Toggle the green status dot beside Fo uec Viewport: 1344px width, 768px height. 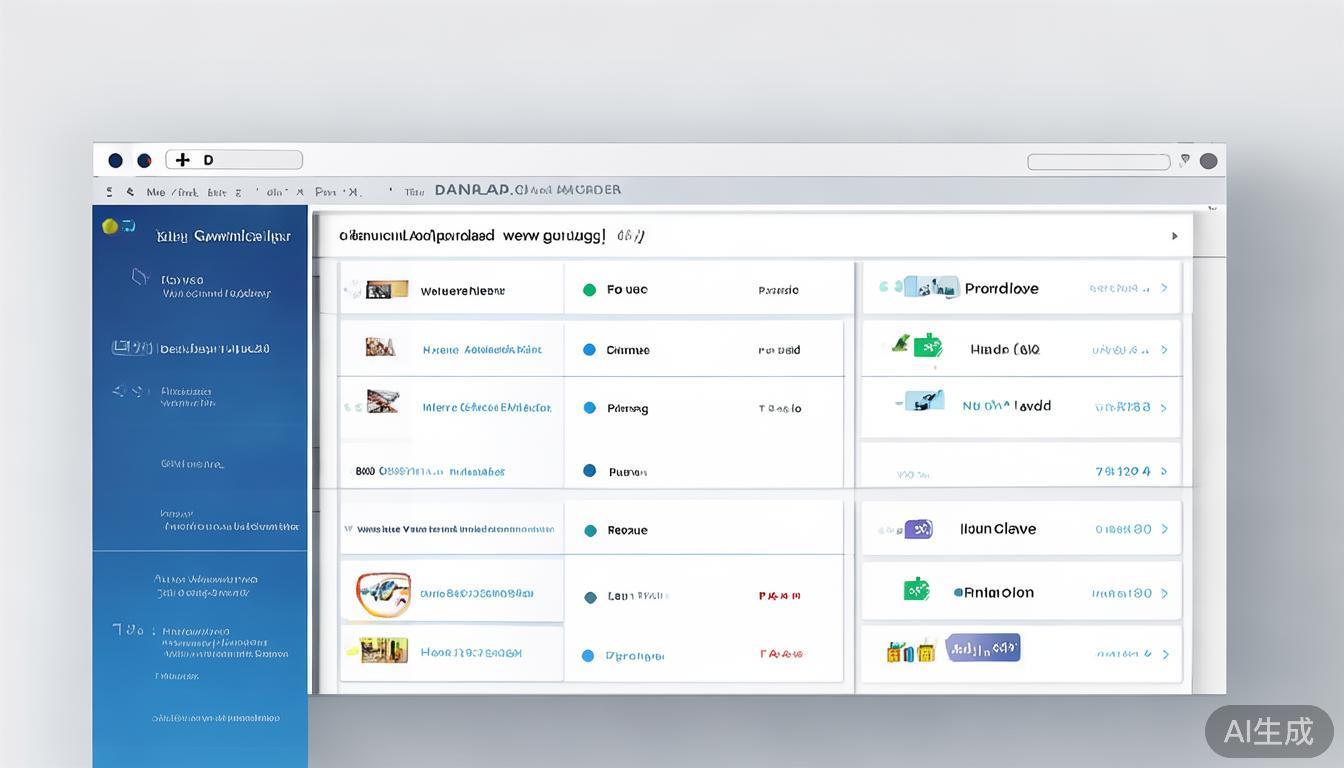point(589,290)
